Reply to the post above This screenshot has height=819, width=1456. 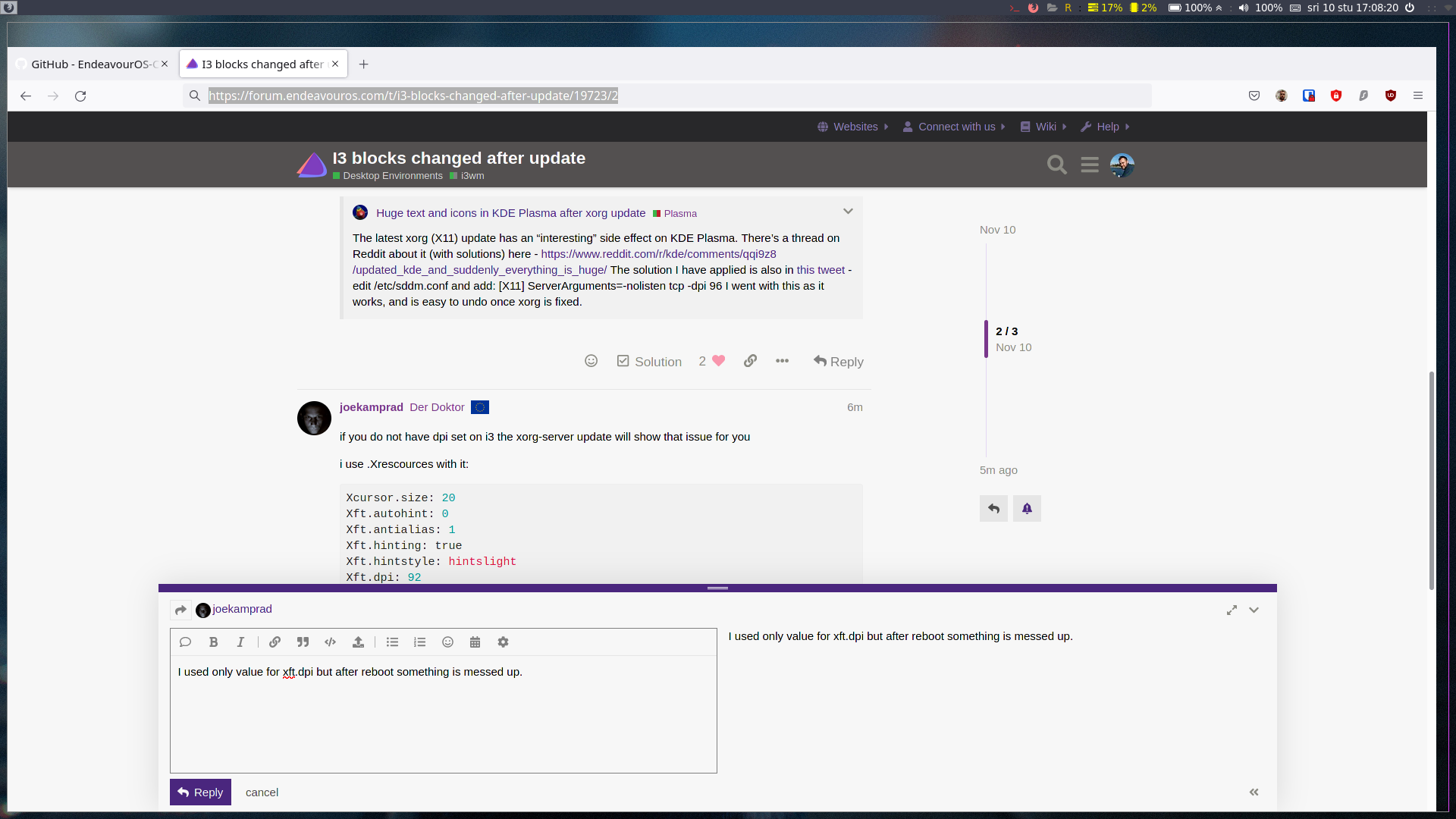839,362
